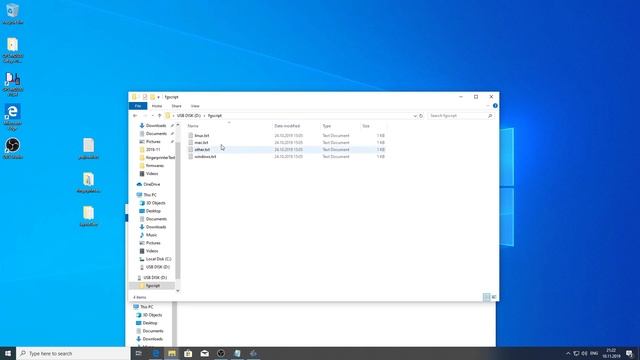The image size is (640, 360).
Task: Switch to the View ribbon tab
Action: 195,106
